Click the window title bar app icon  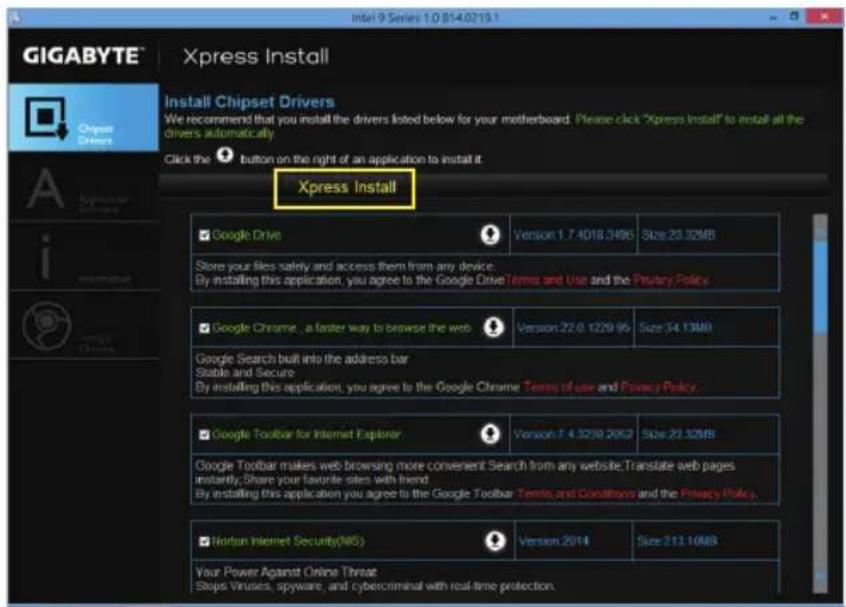click(15, 17)
